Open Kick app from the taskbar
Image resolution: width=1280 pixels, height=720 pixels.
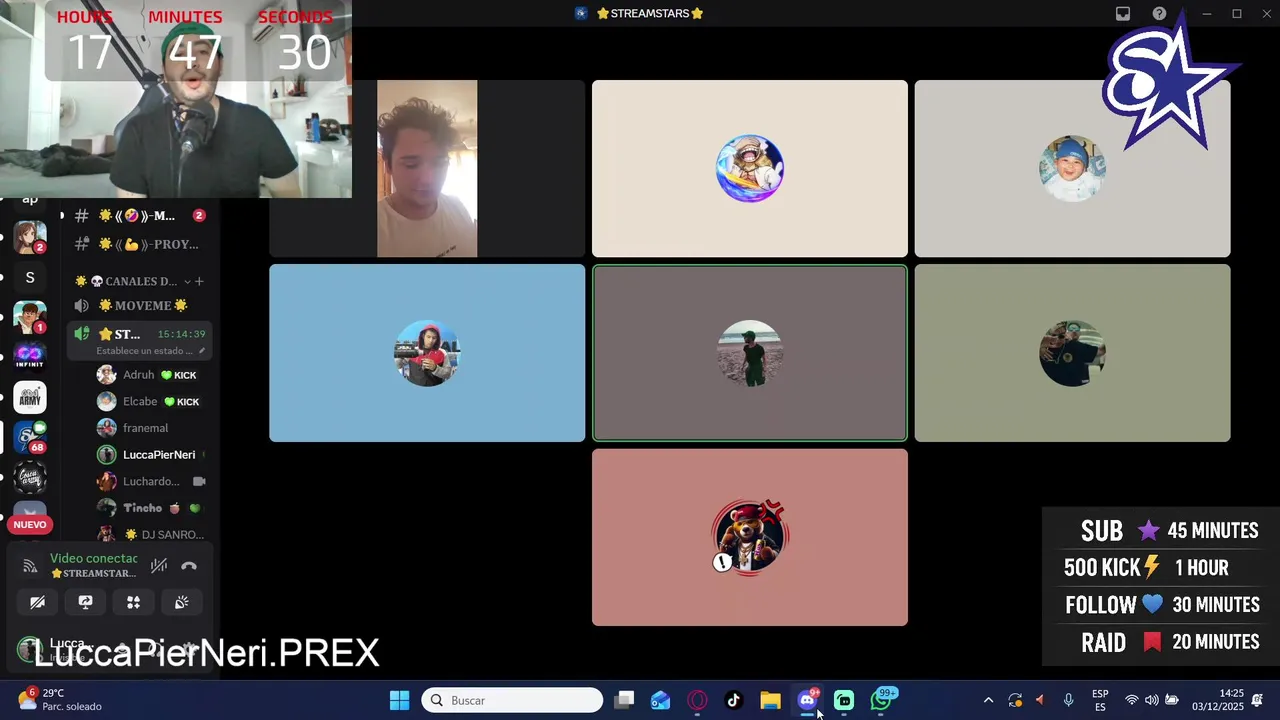tap(844, 700)
